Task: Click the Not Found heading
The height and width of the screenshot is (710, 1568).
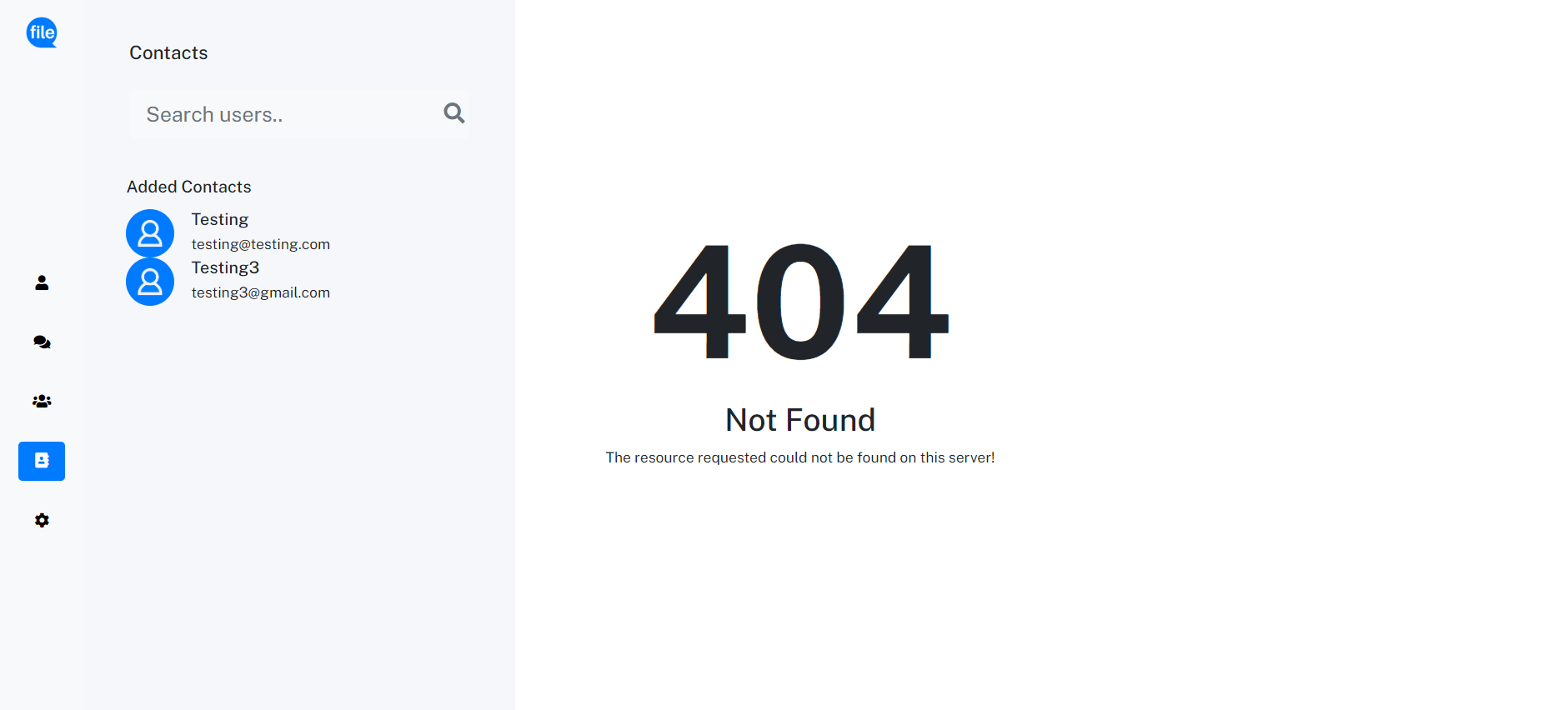Action: pos(800,420)
